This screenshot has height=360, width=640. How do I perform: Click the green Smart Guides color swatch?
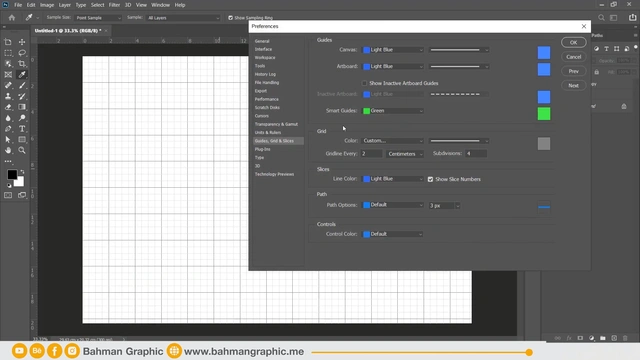(544, 113)
